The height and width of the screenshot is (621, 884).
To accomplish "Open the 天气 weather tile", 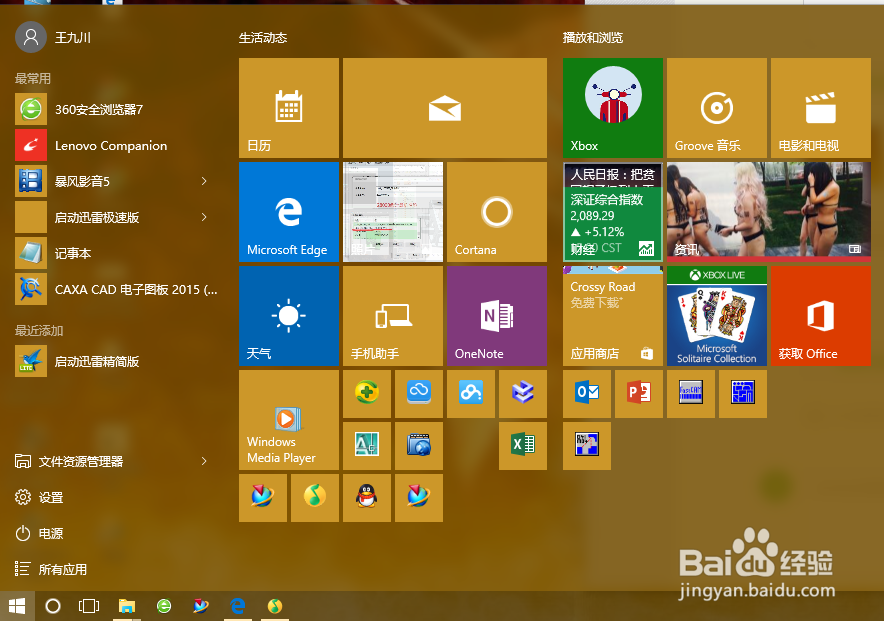I will [x=289, y=315].
